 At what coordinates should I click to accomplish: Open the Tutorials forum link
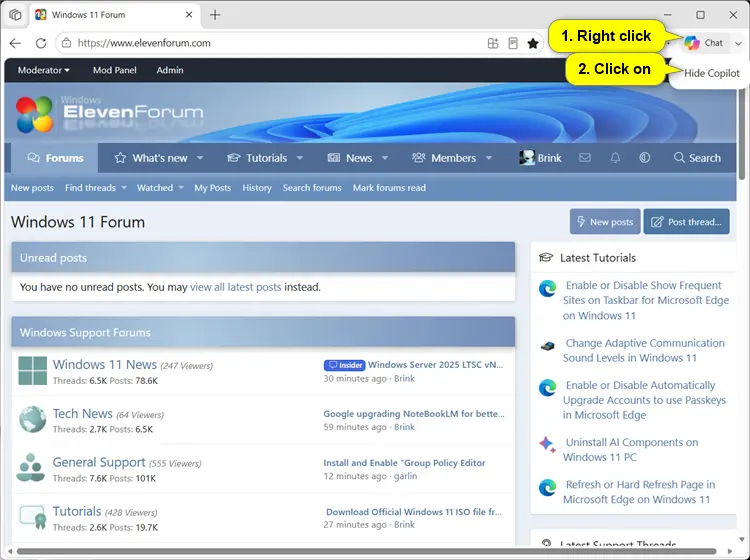tap(77, 511)
